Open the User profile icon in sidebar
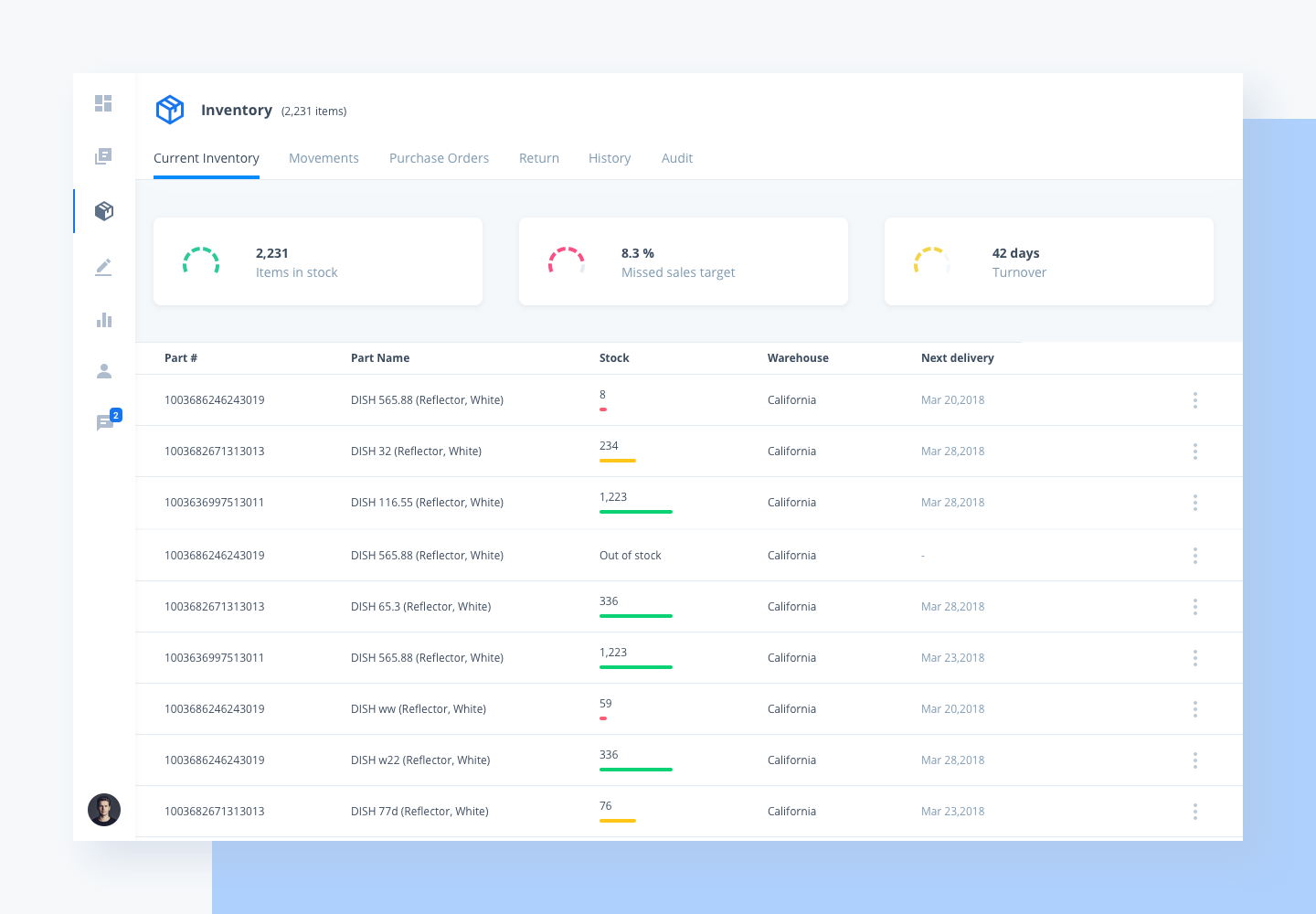Image resolution: width=1316 pixels, height=914 pixels. pyautogui.click(x=103, y=370)
